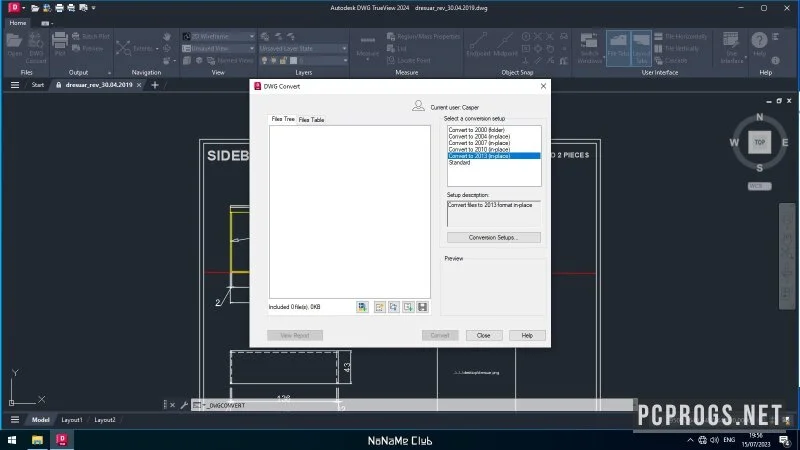This screenshot has width=800, height=450.
Task: Click Add Files icon in DWG Convert
Action: 362,307
